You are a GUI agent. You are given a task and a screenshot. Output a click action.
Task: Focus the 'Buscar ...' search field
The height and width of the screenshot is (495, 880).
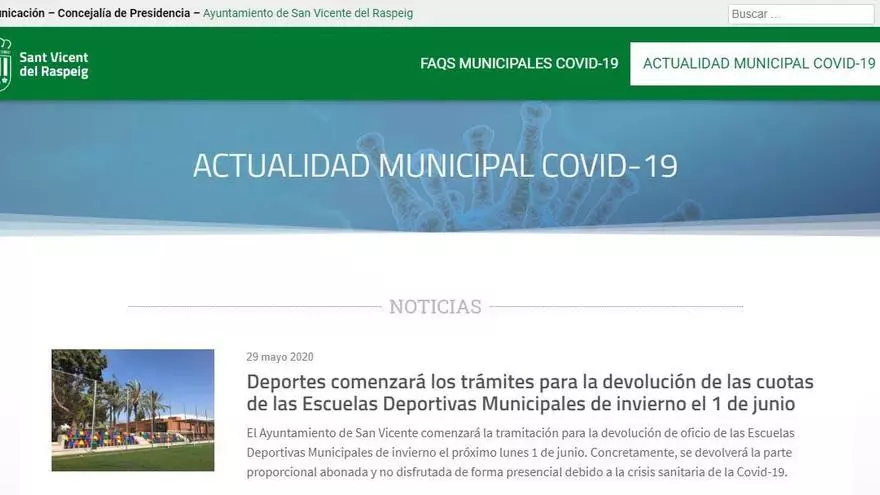[x=800, y=14]
